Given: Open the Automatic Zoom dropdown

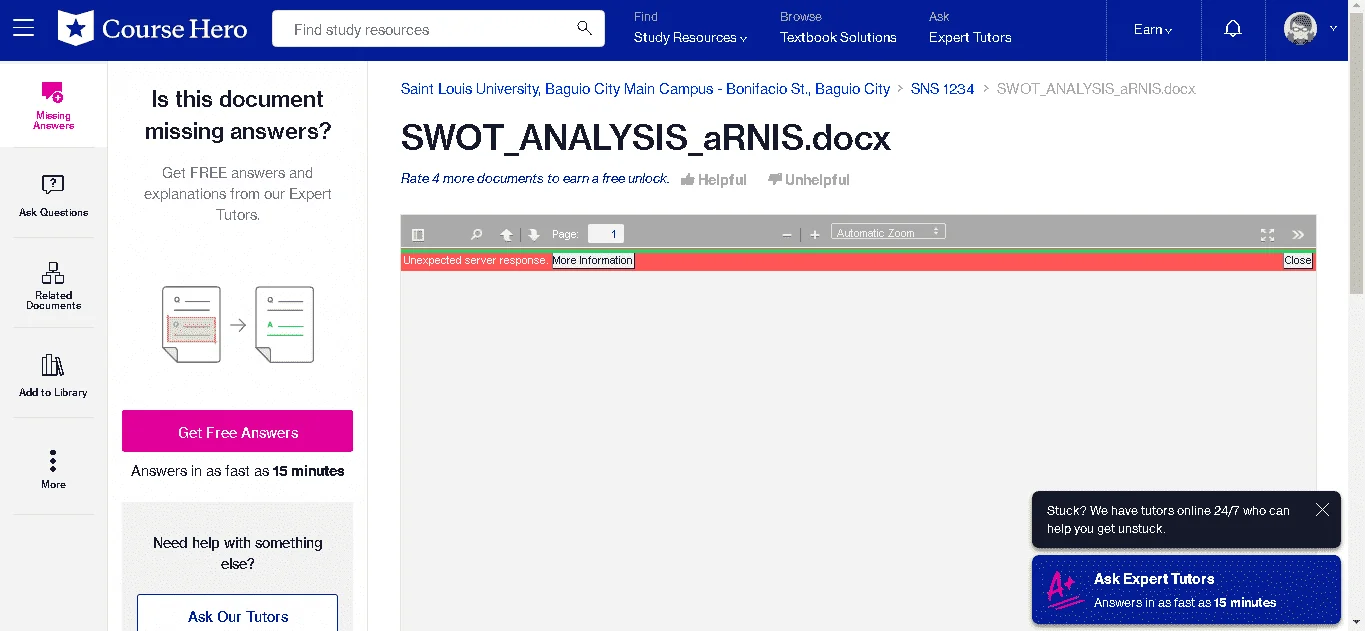Looking at the screenshot, I should pyautogui.click(x=888, y=232).
